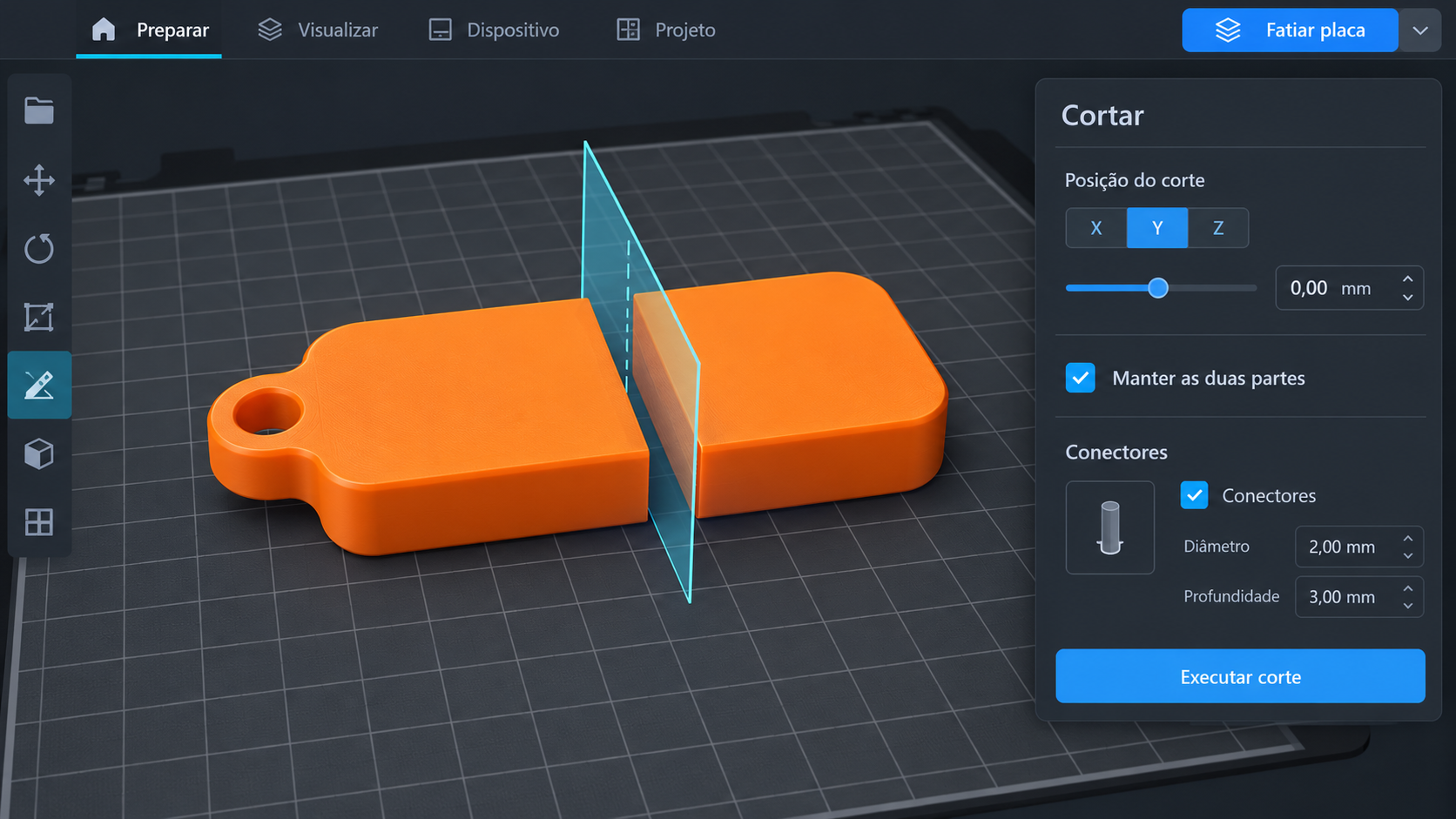Screen dimensions: 1456x819
Task: Select the X cut axis
Action: [1096, 228]
